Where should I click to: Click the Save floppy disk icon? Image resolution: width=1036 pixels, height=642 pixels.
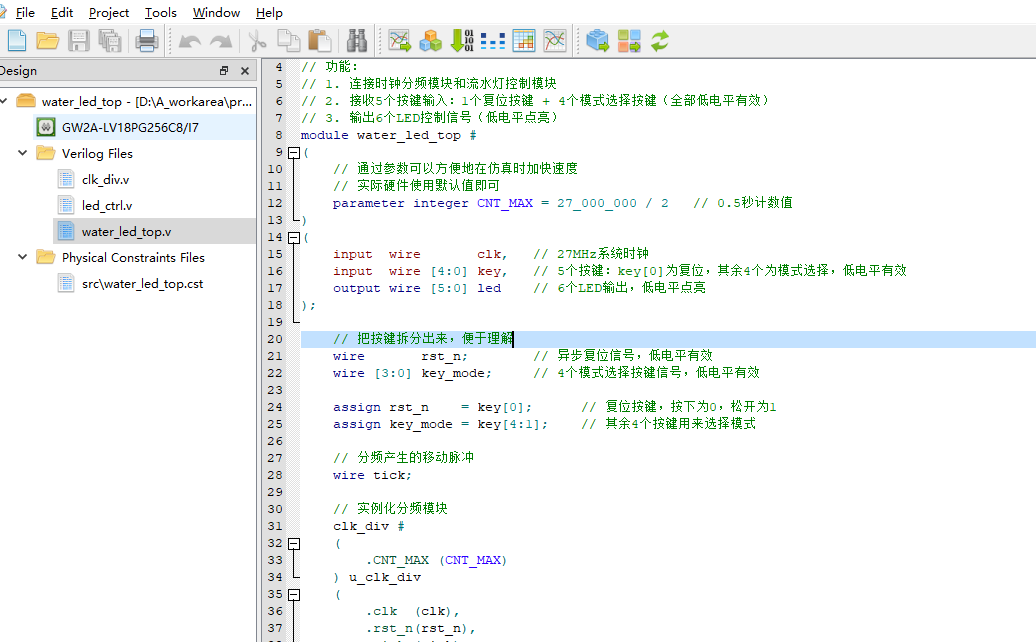click(79, 41)
